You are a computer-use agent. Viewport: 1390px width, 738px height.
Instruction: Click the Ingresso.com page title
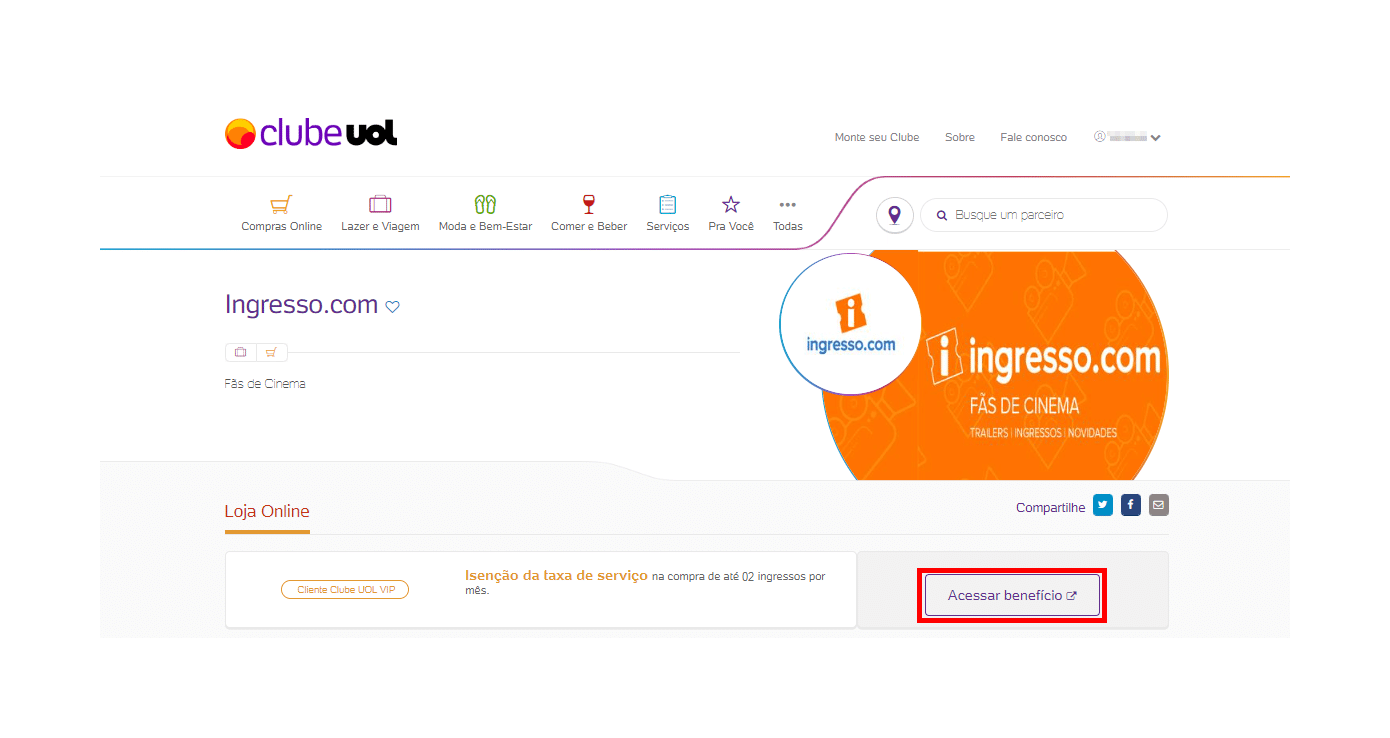[301, 305]
